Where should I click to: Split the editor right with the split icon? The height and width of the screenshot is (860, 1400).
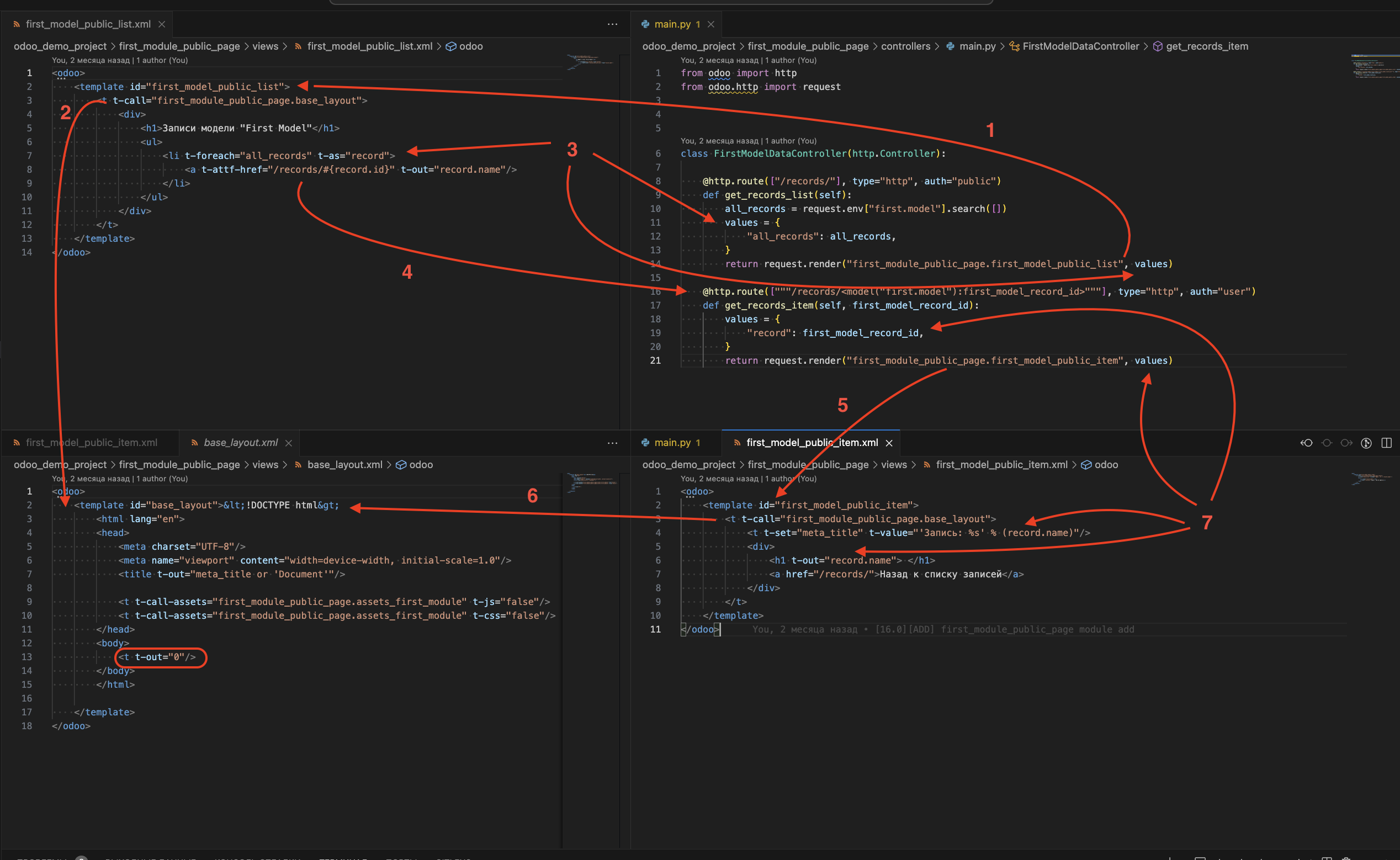(1386, 443)
